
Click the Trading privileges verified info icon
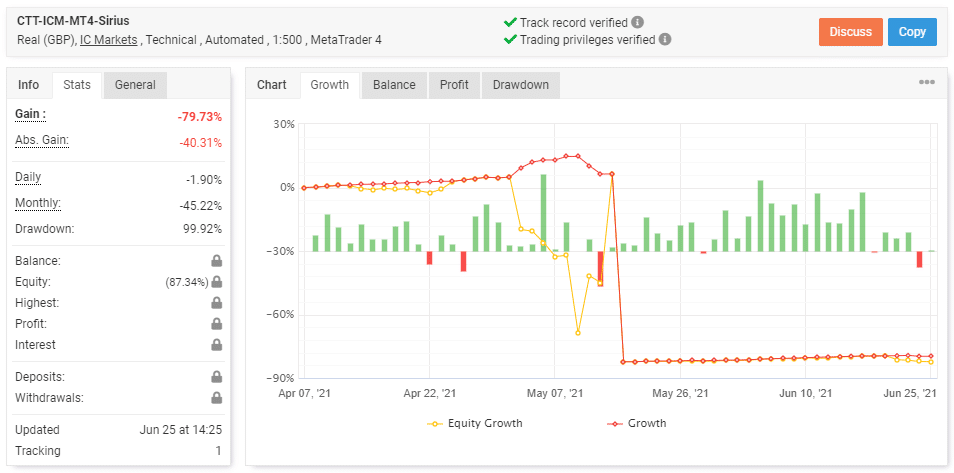click(665, 40)
